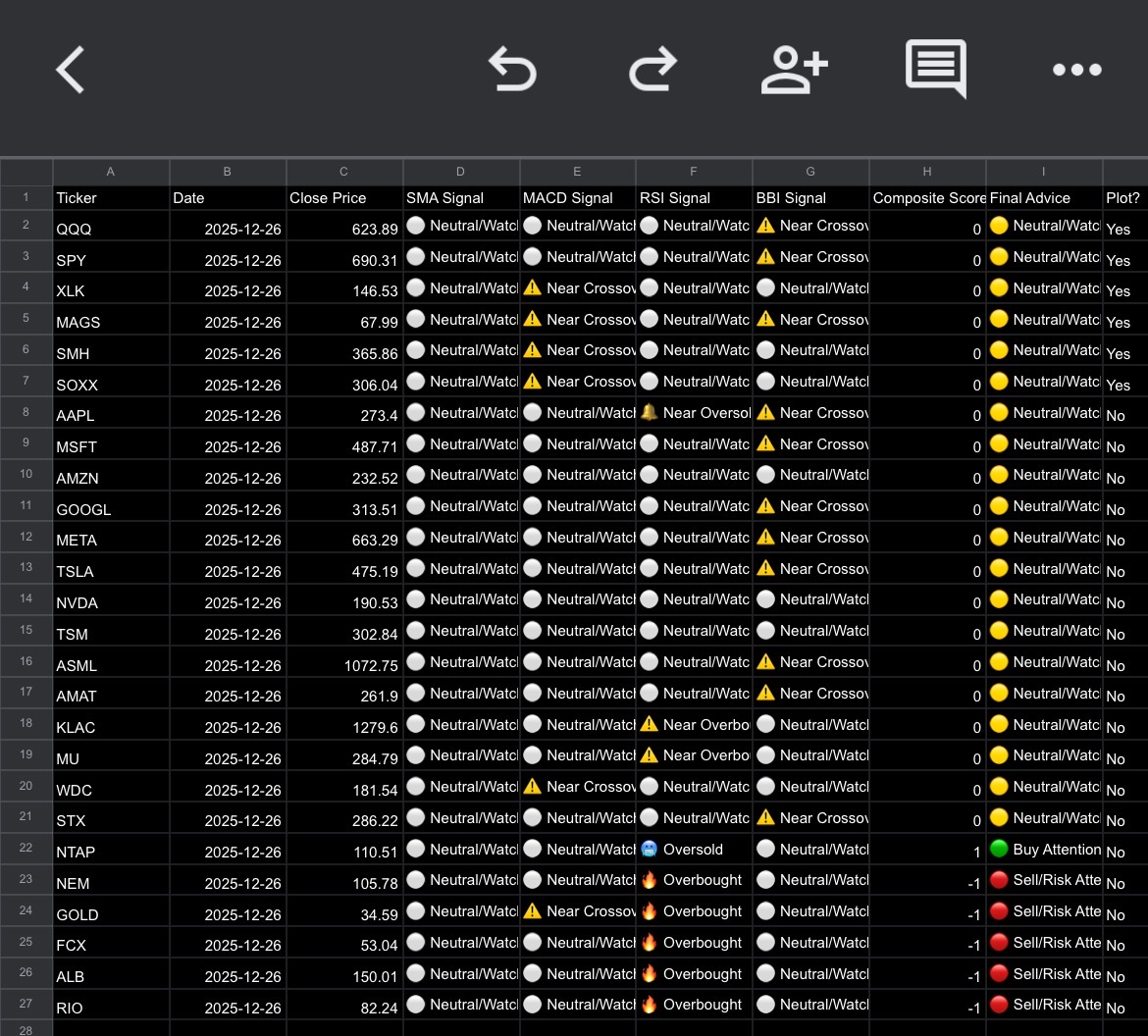This screenshot has width=1148, height=1036.
Task: Select close price 1072.75 cell
Action: pyautogui.click(x=344, y=662)
